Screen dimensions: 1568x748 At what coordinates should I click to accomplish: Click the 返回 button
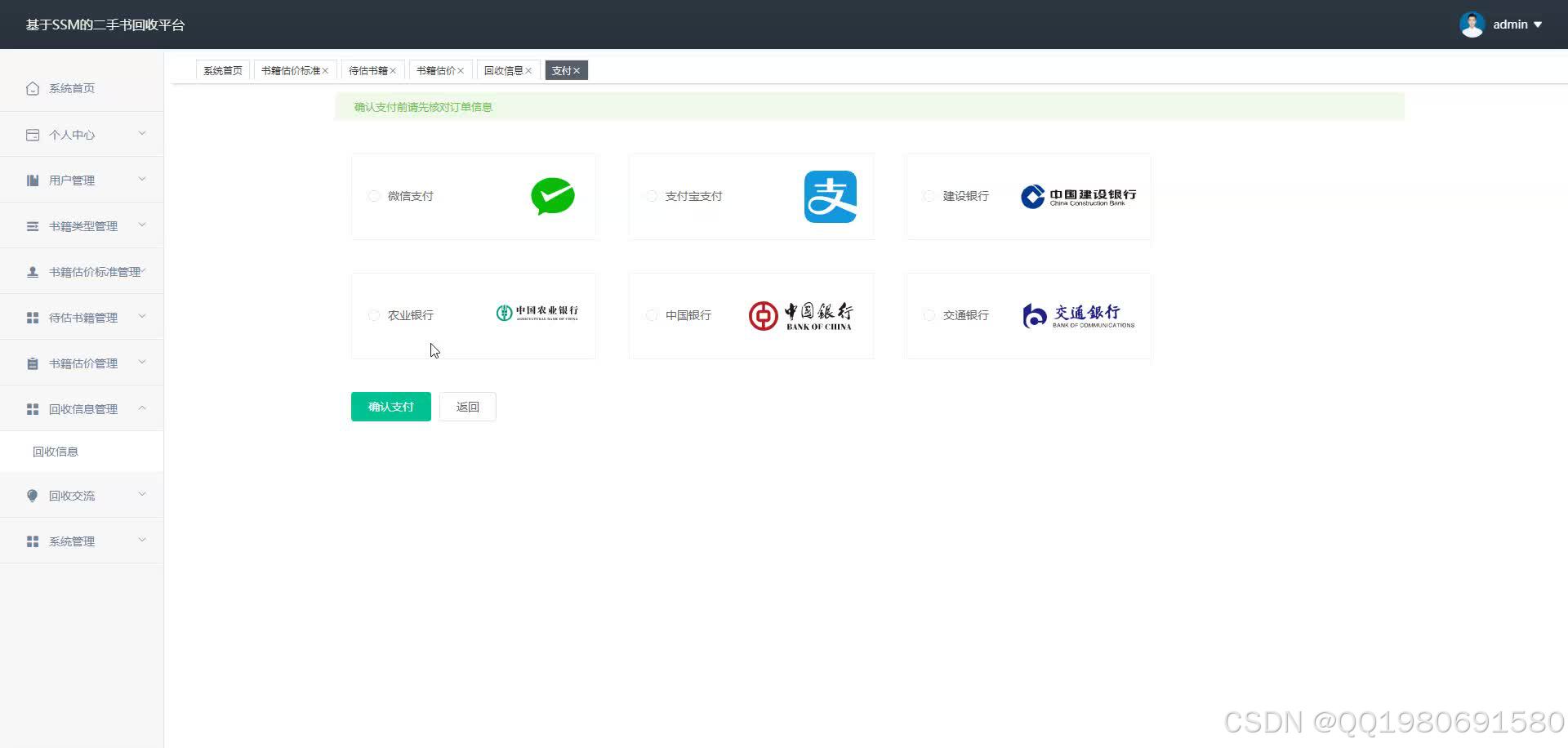click(x=467, y=406)
